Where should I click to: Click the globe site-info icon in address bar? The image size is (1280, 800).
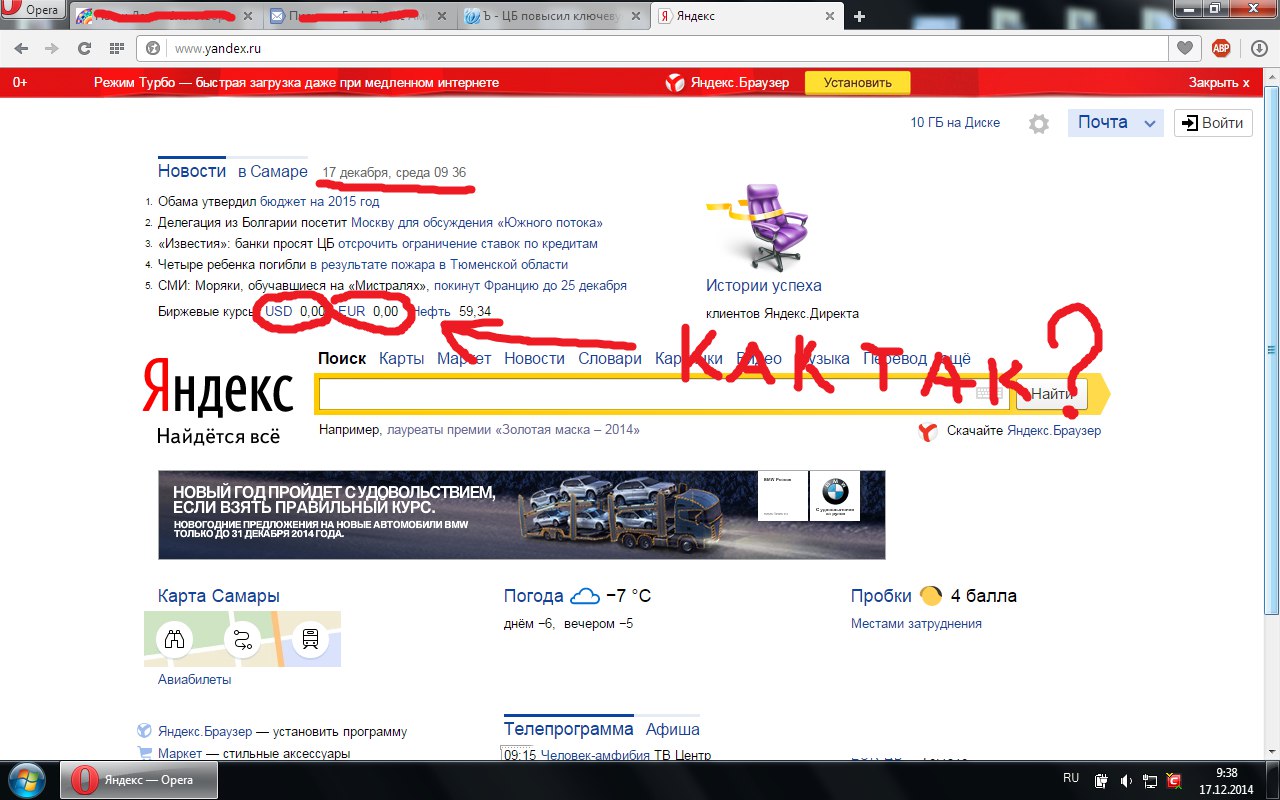[x=154, y=48]
